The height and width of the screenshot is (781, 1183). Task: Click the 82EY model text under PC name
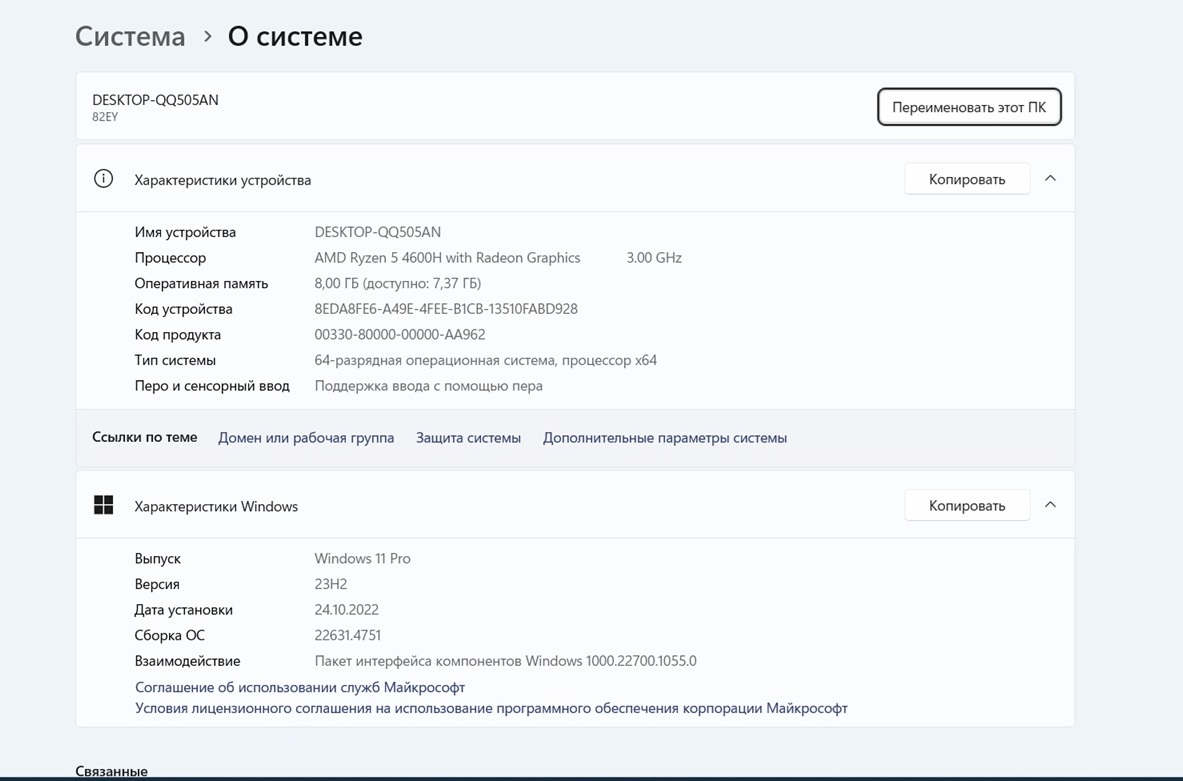[x=105, y=117]
